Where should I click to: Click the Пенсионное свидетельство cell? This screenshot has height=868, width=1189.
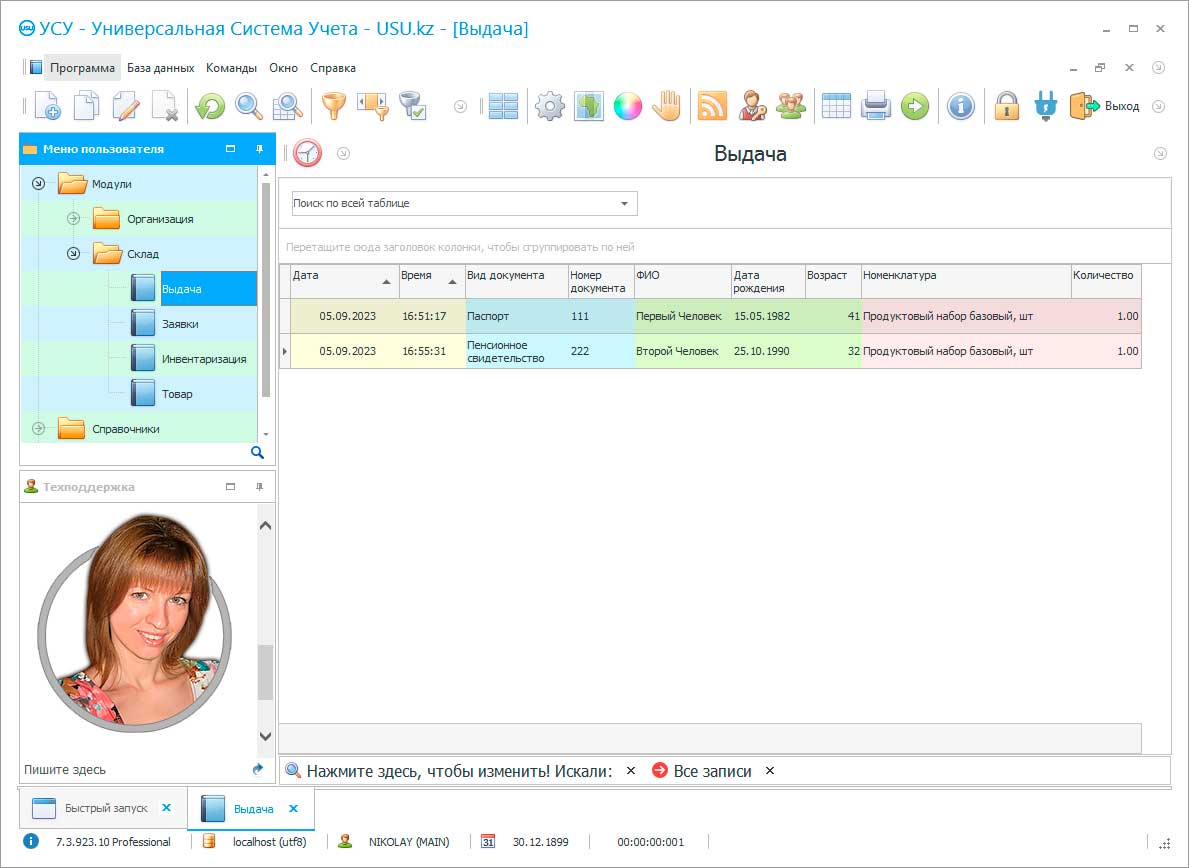[x=516, y=351]
